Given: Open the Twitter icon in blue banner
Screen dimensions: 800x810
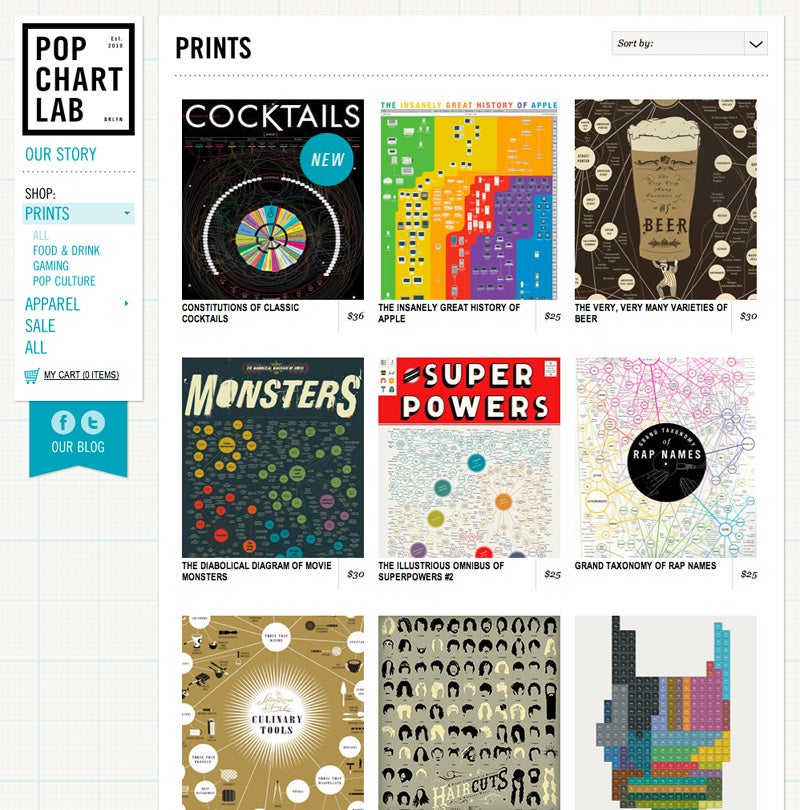Looking at the screenshot, I should tap(93, 423).
